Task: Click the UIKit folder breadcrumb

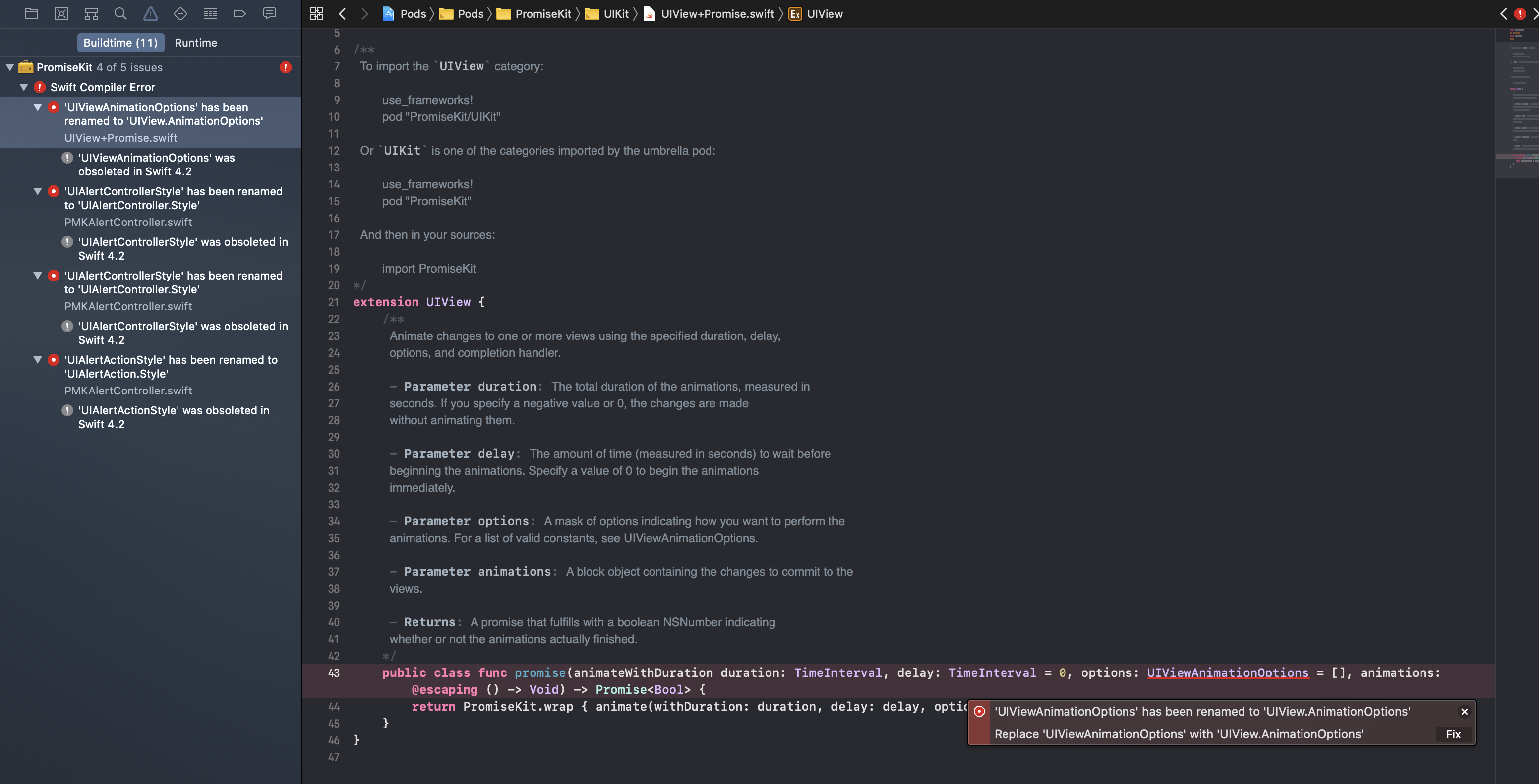Action: coord(607,14)
